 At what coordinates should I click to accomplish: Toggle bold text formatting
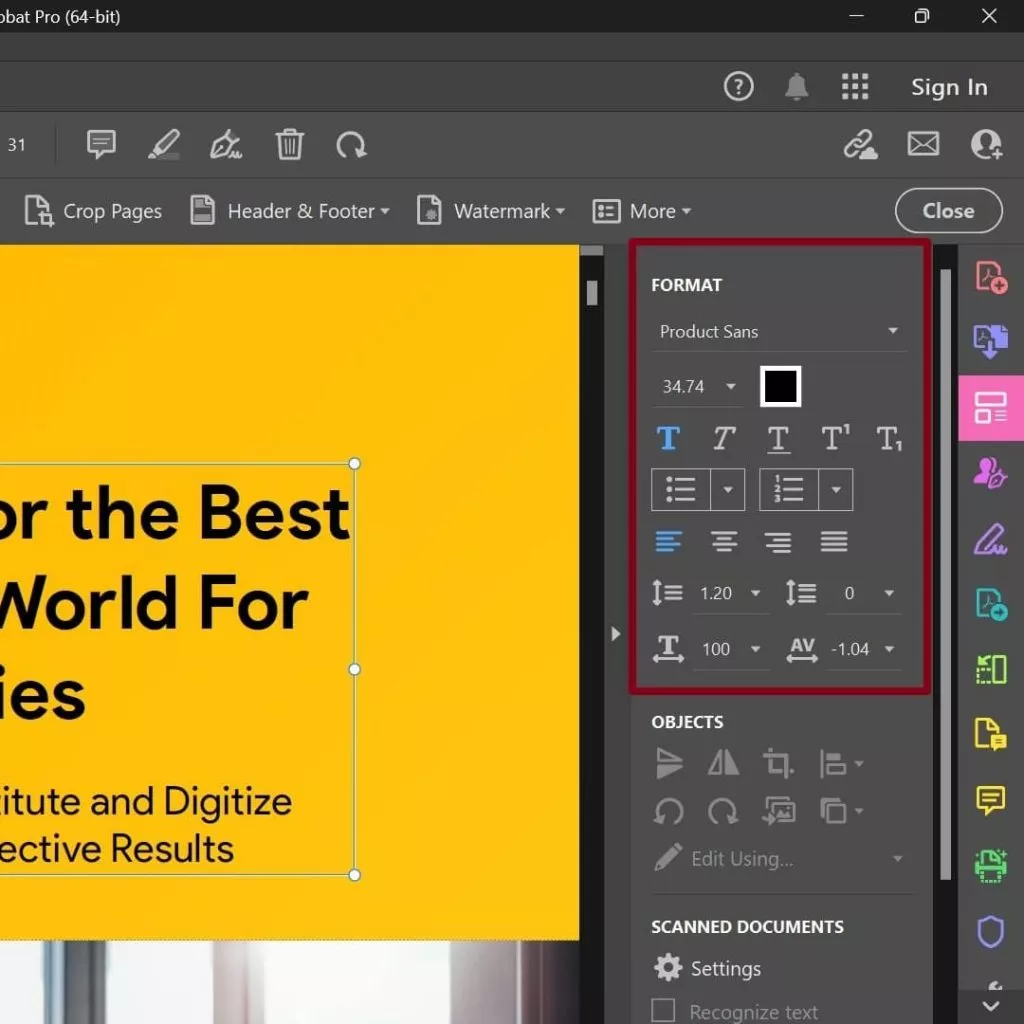click(668, 438)
